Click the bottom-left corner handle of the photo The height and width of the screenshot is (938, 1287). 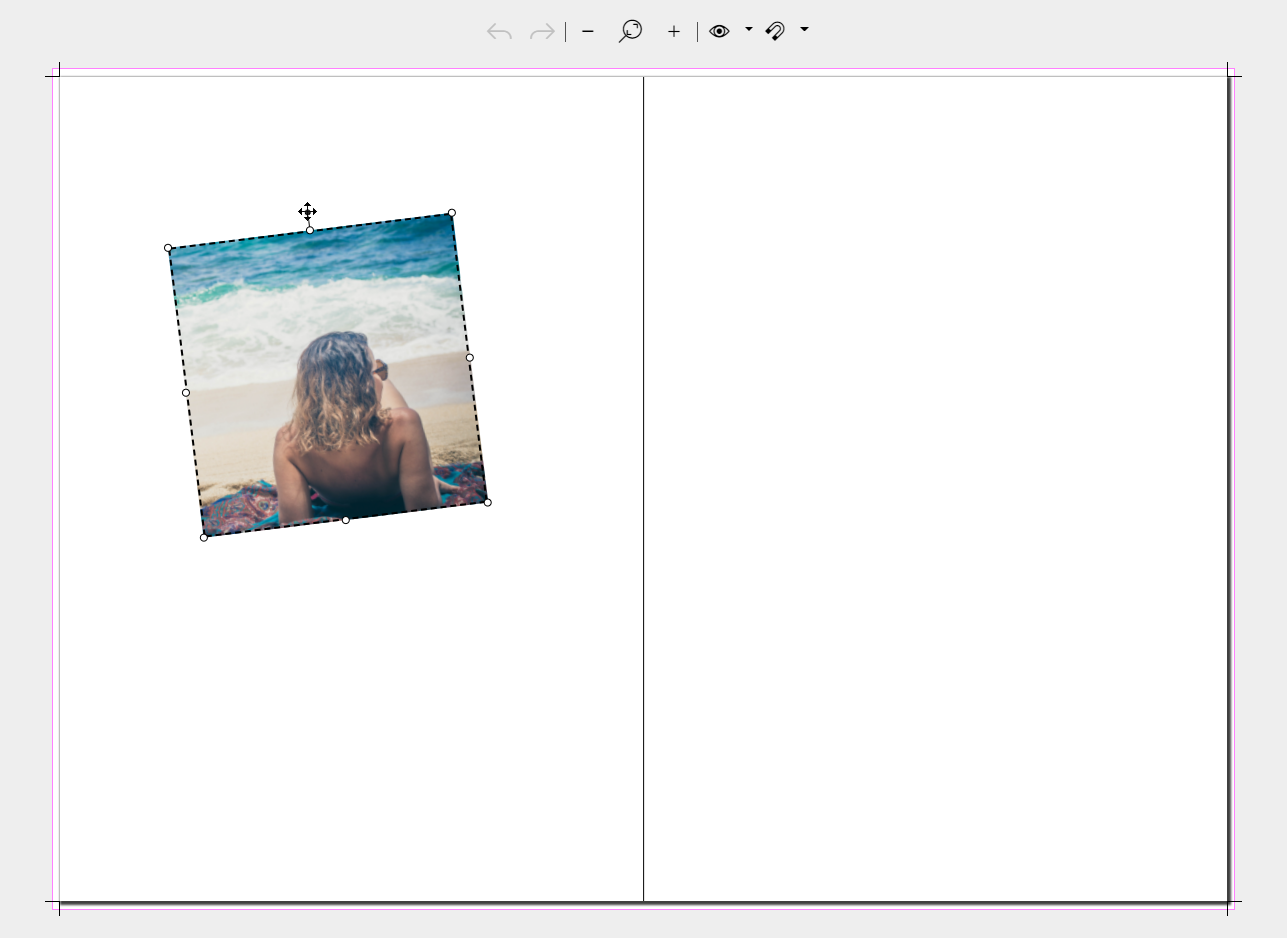[x=204, y=538]
